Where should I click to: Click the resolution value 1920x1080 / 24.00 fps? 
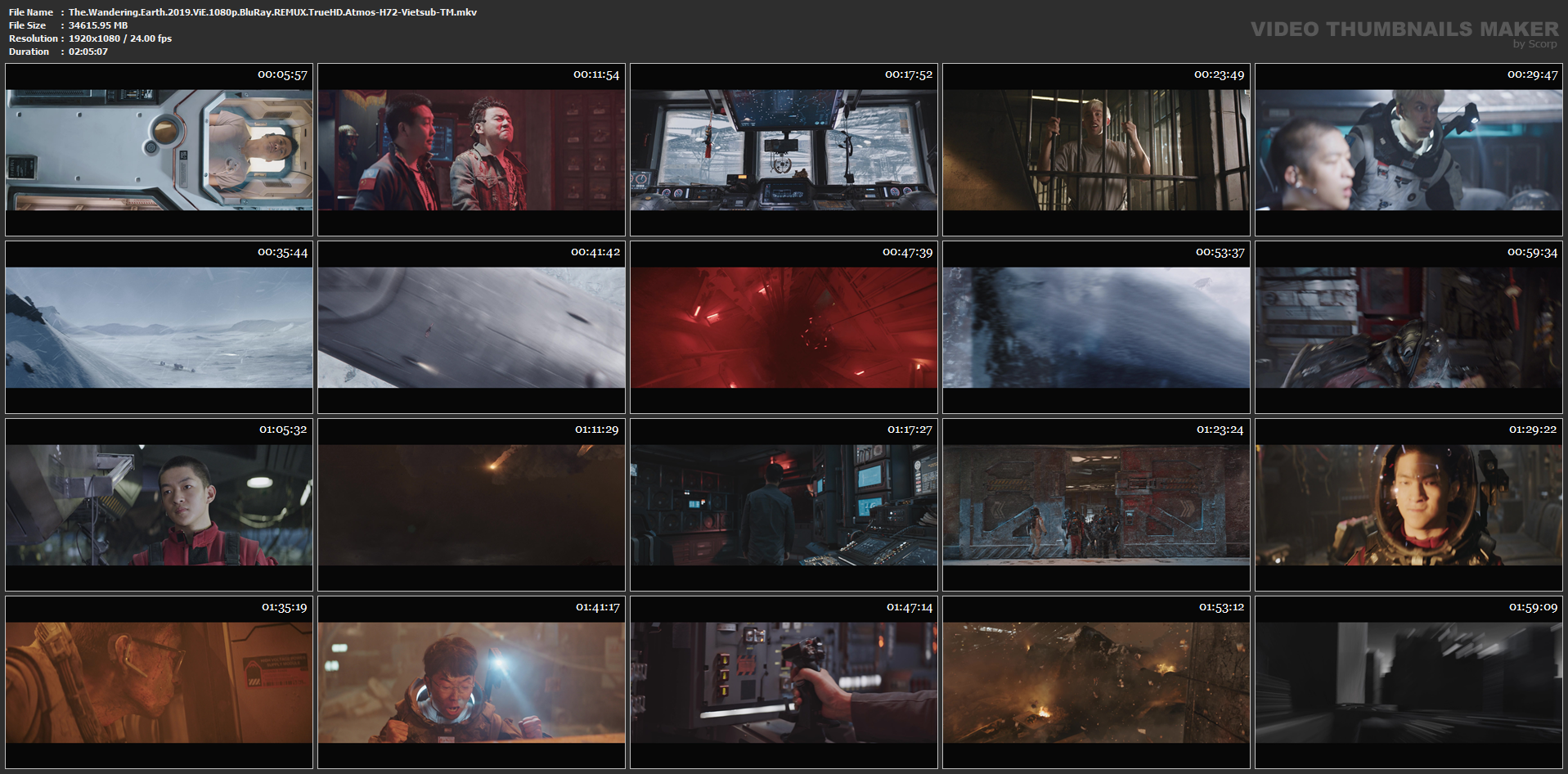coord(120,38)
